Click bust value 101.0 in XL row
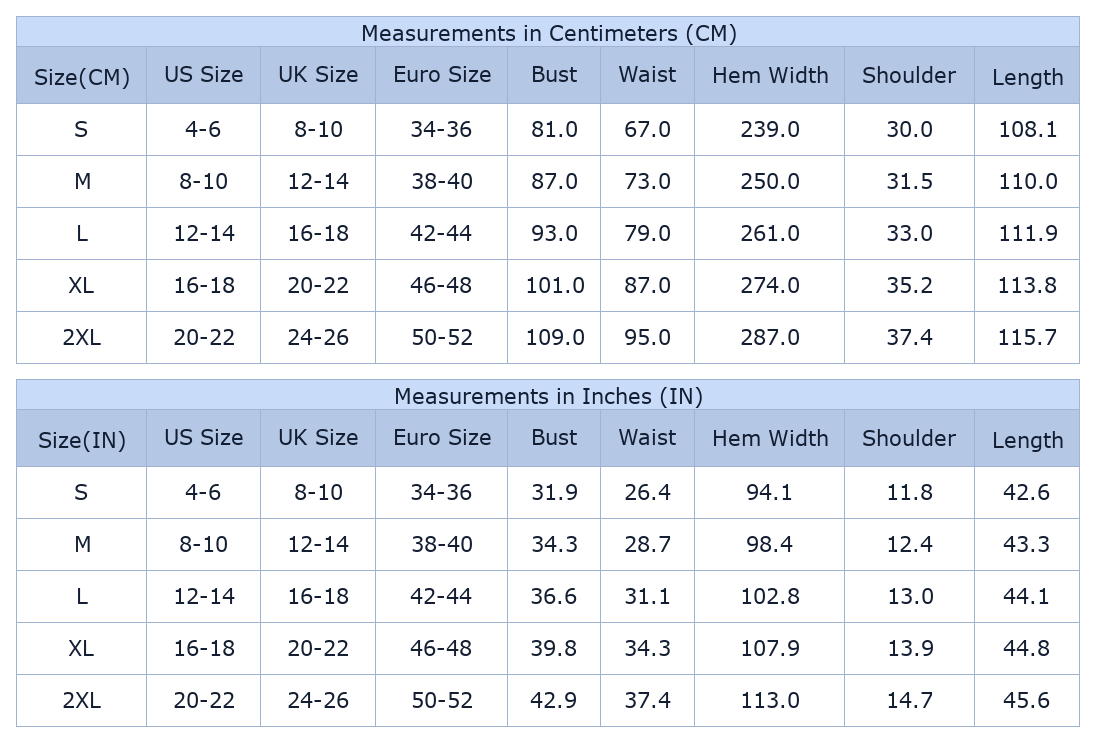Screen dimensions: 1095x748 point(554,286)
